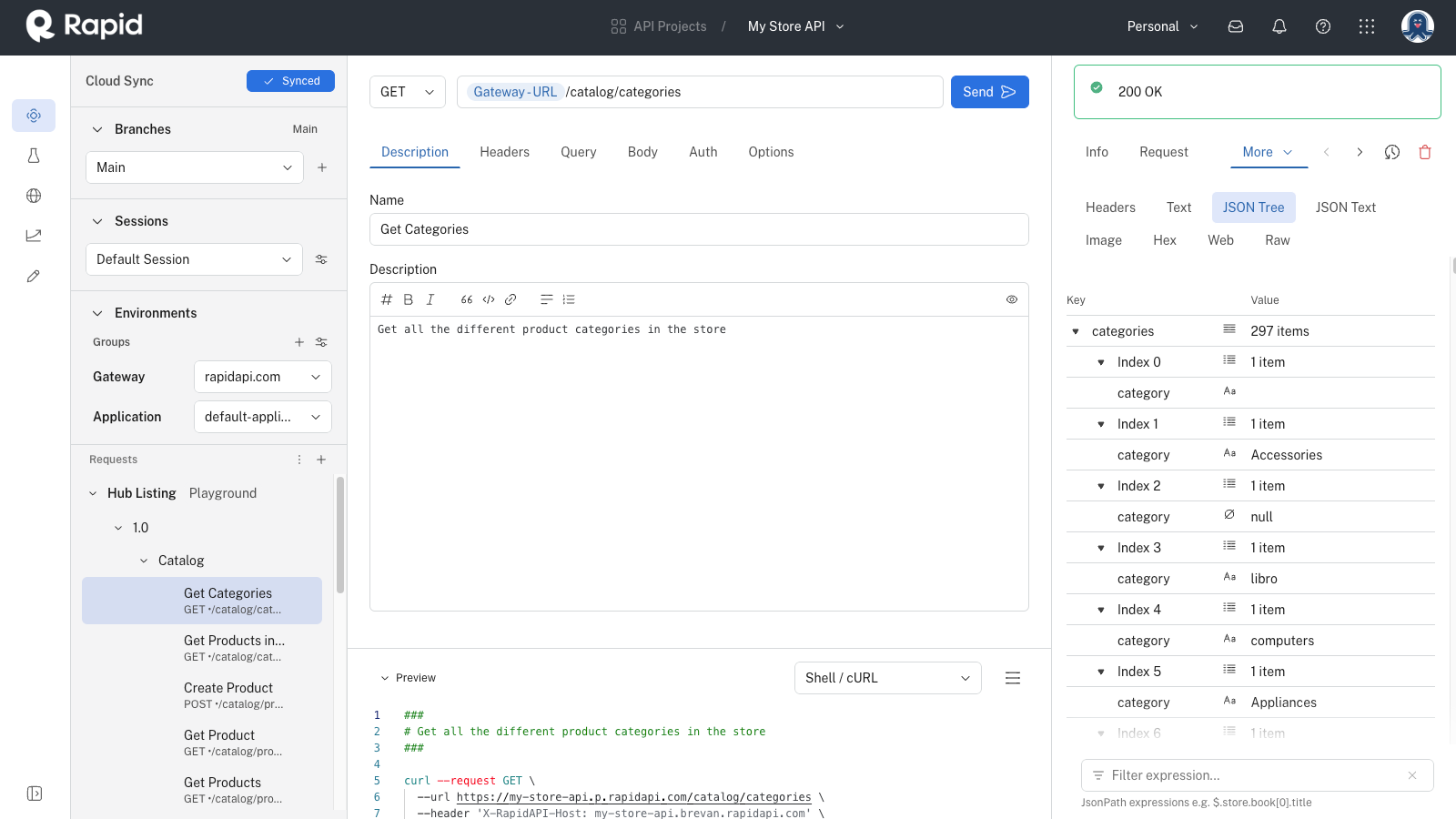Go to next response
The height and width of the screenshot is (819, 1456).
[x=1360, y=152]
